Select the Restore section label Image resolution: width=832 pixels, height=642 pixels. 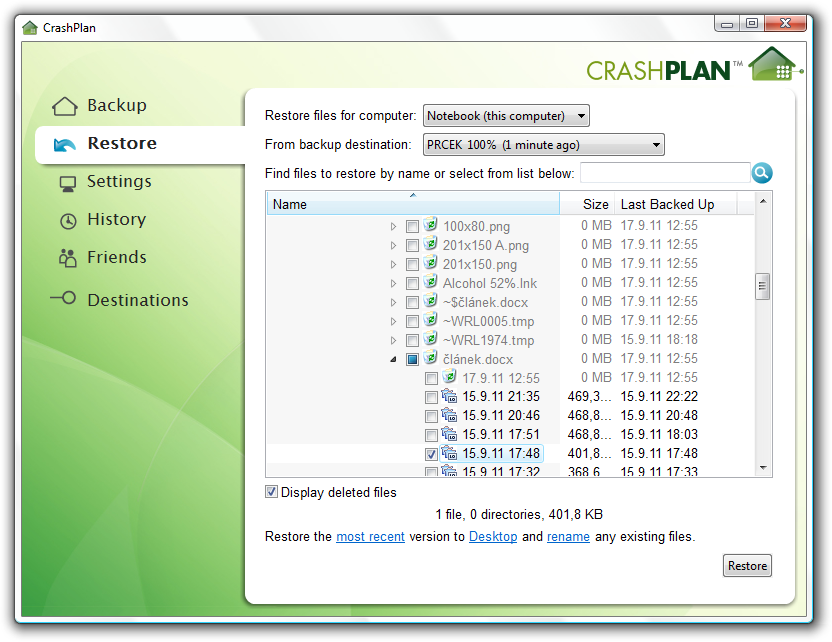(122, 143)
